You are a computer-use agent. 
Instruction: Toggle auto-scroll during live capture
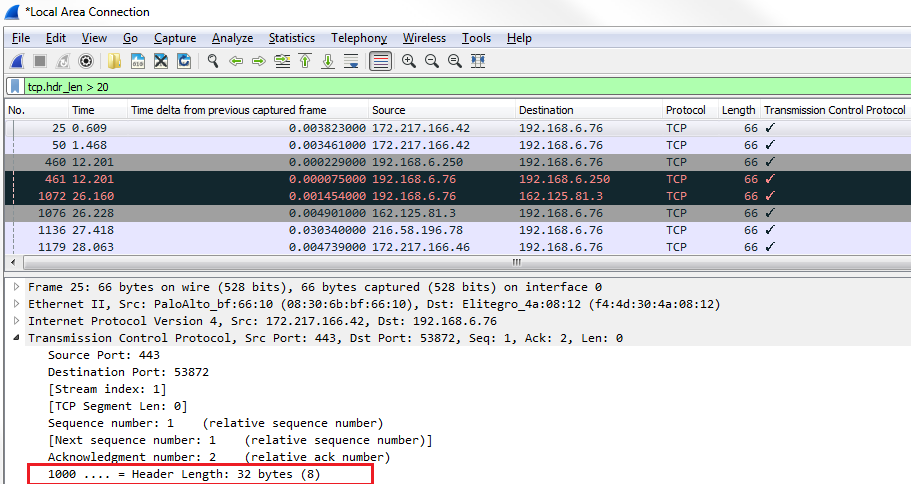351,61
